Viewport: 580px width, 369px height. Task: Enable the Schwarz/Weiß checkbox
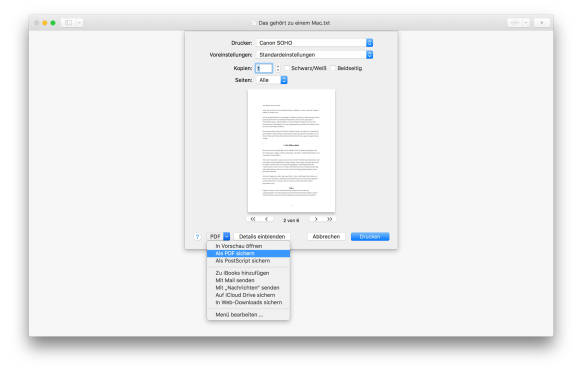pos(287,68)
